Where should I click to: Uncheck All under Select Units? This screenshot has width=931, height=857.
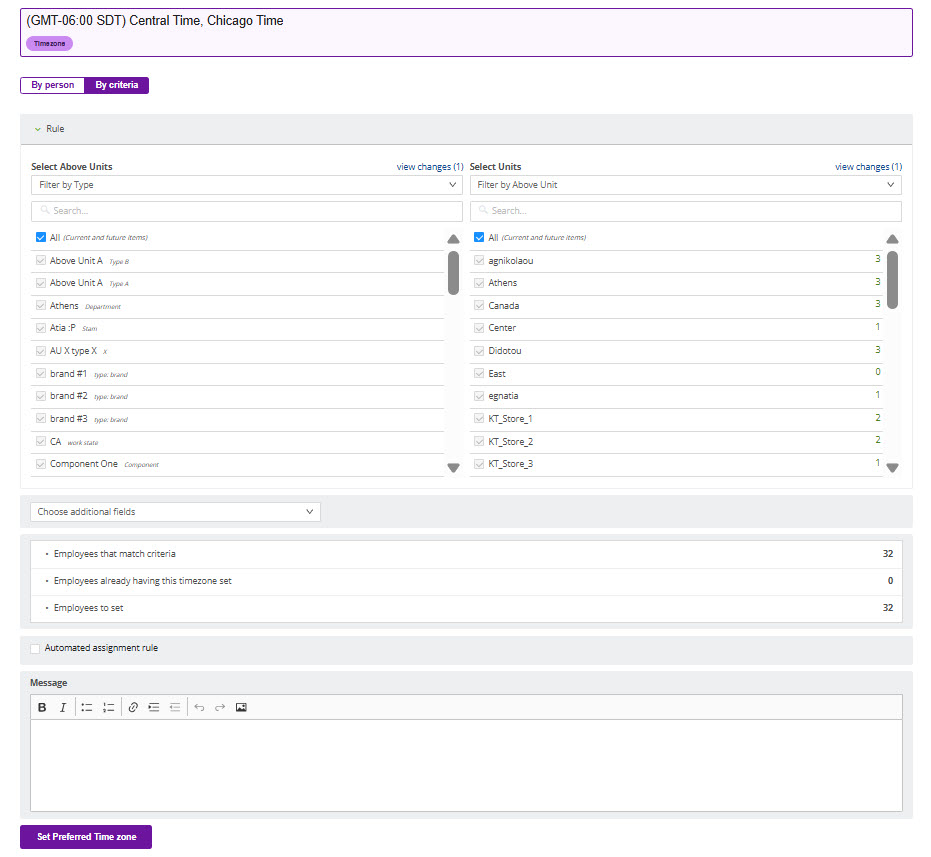479,238
